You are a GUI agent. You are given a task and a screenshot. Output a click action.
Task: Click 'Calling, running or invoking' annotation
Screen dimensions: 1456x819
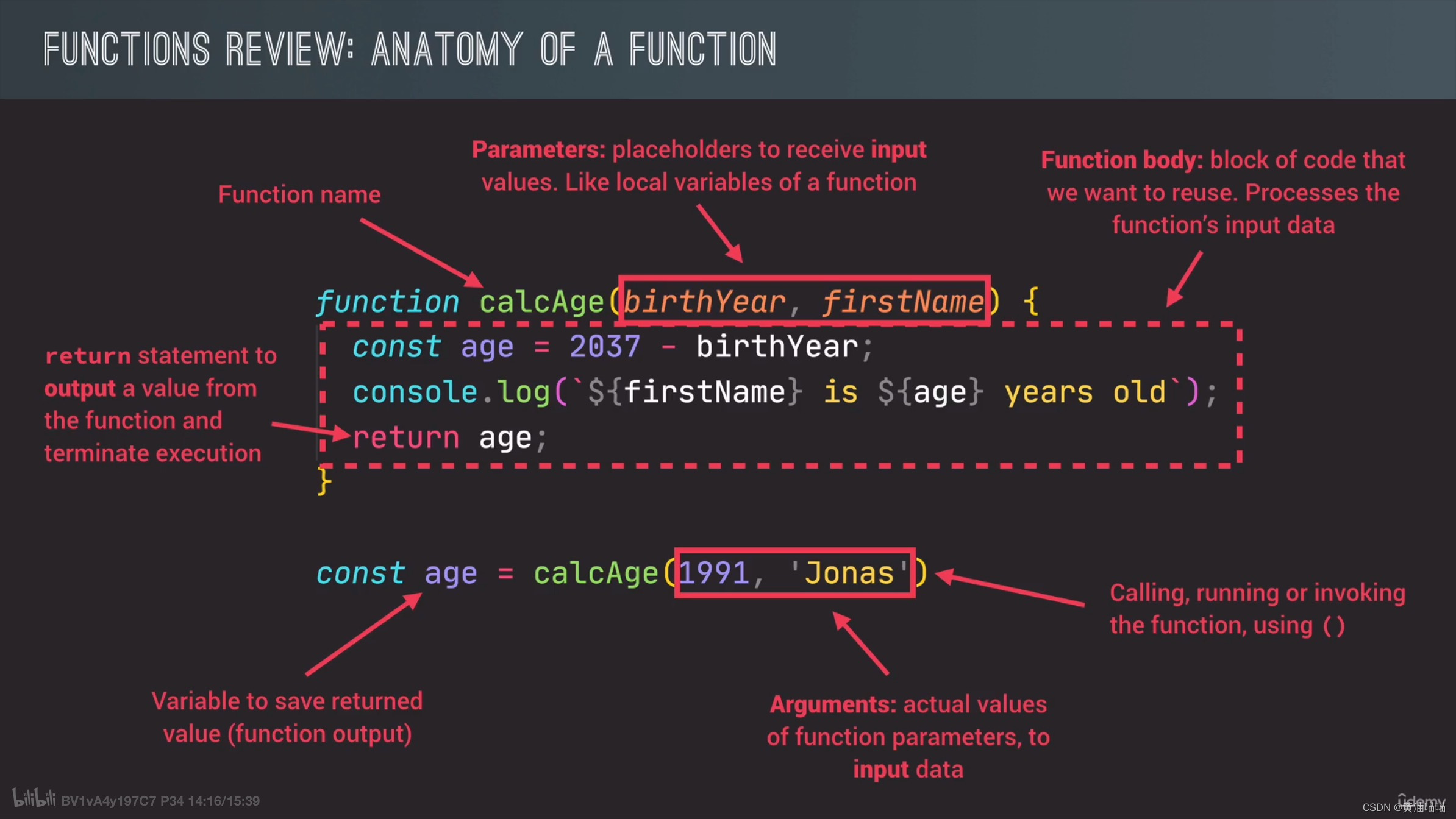[x=1257, y=593]
